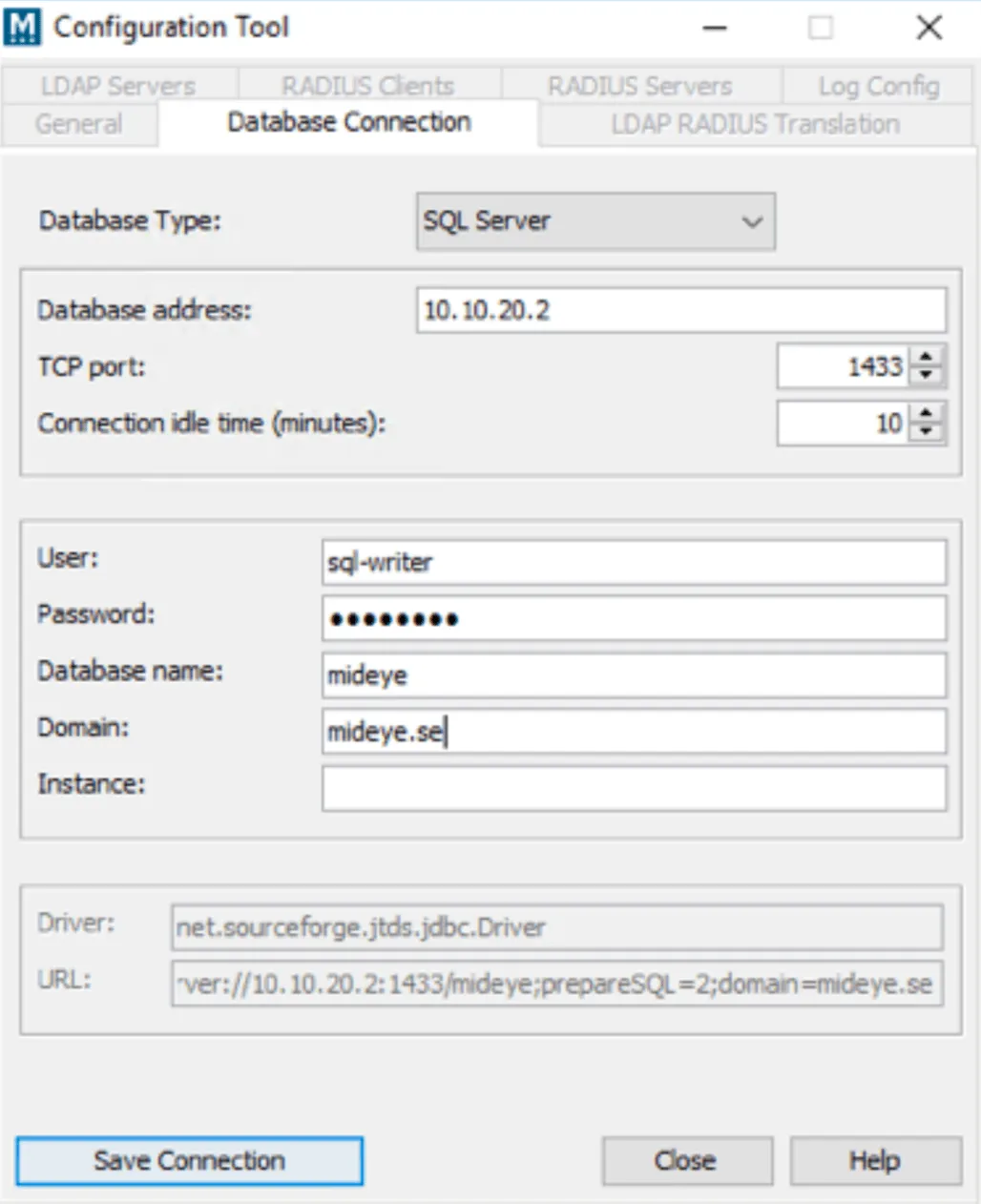Open the LDAP Servers tab

click(118, 84)
